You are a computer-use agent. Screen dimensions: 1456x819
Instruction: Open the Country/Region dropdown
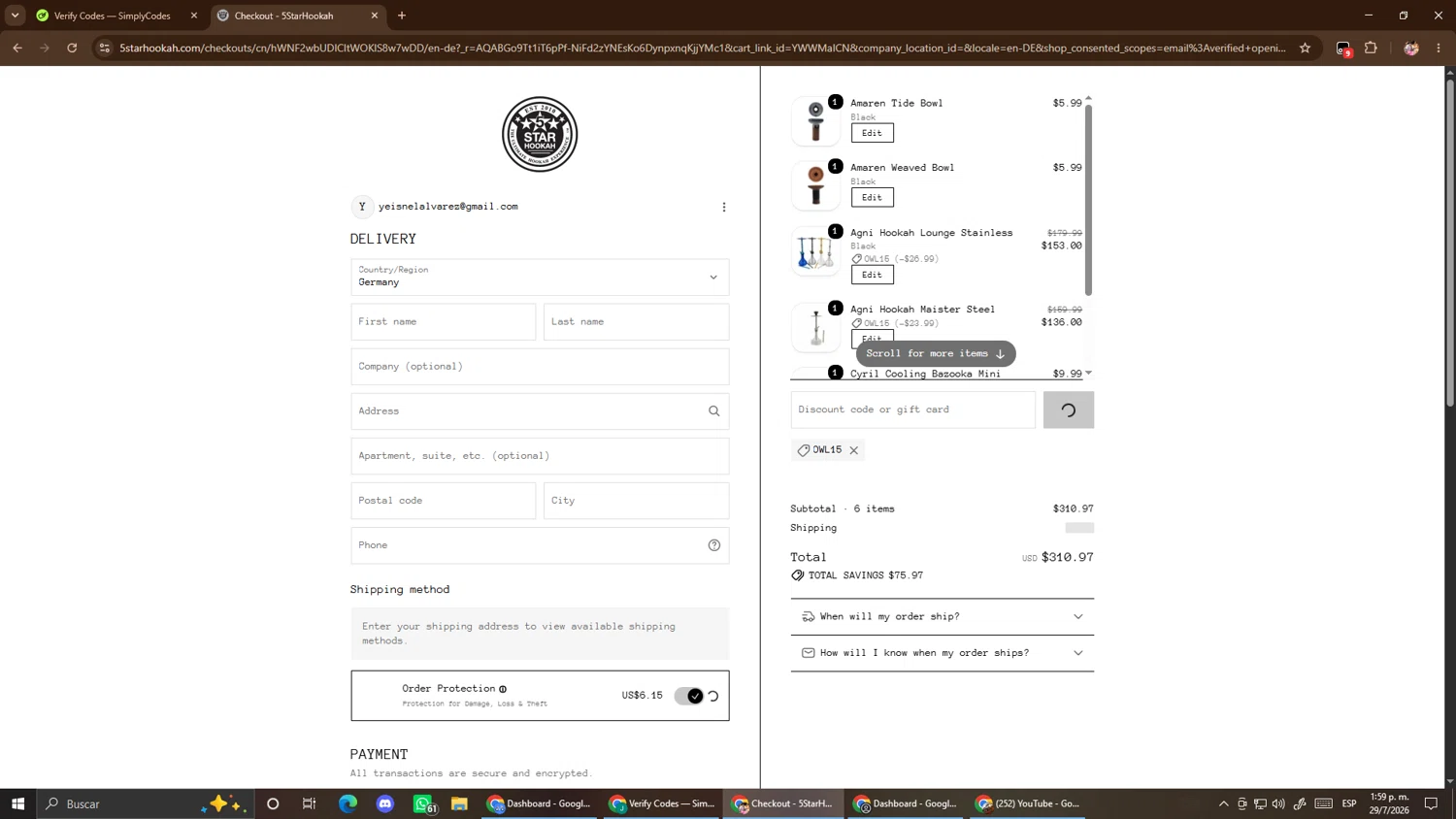[540, 277]
